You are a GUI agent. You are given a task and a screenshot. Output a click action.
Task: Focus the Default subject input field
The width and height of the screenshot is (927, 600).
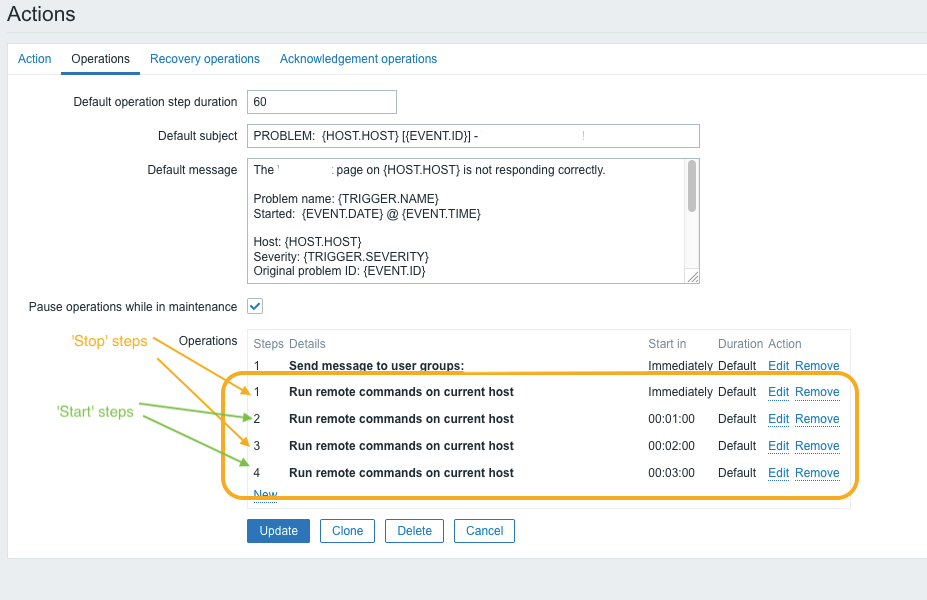[x=472, y=136]
